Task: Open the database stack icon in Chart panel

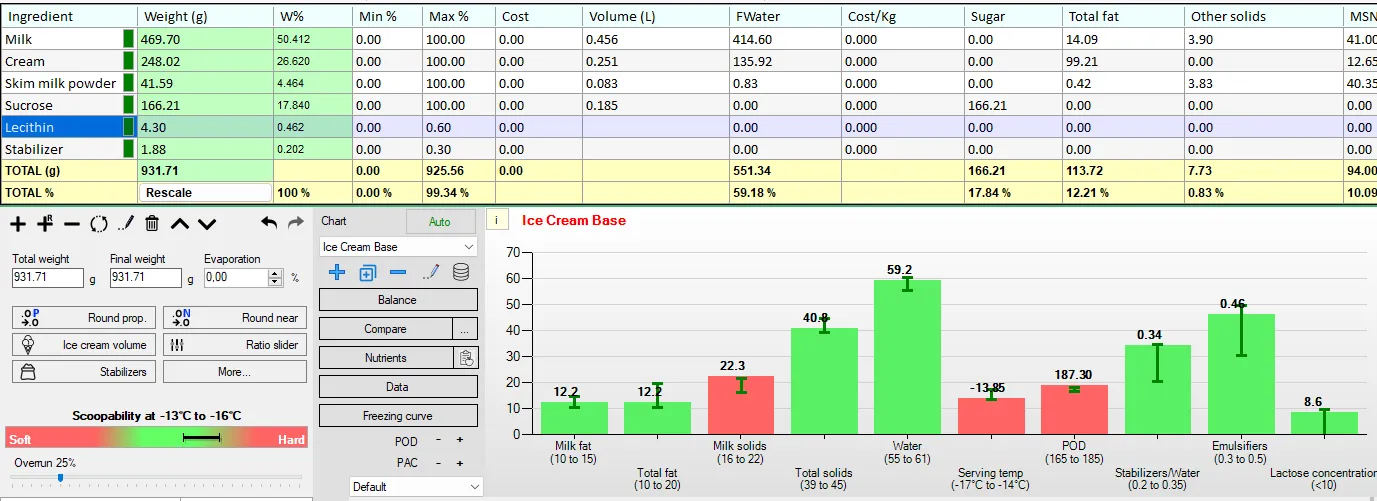Action: click(460, 272)
